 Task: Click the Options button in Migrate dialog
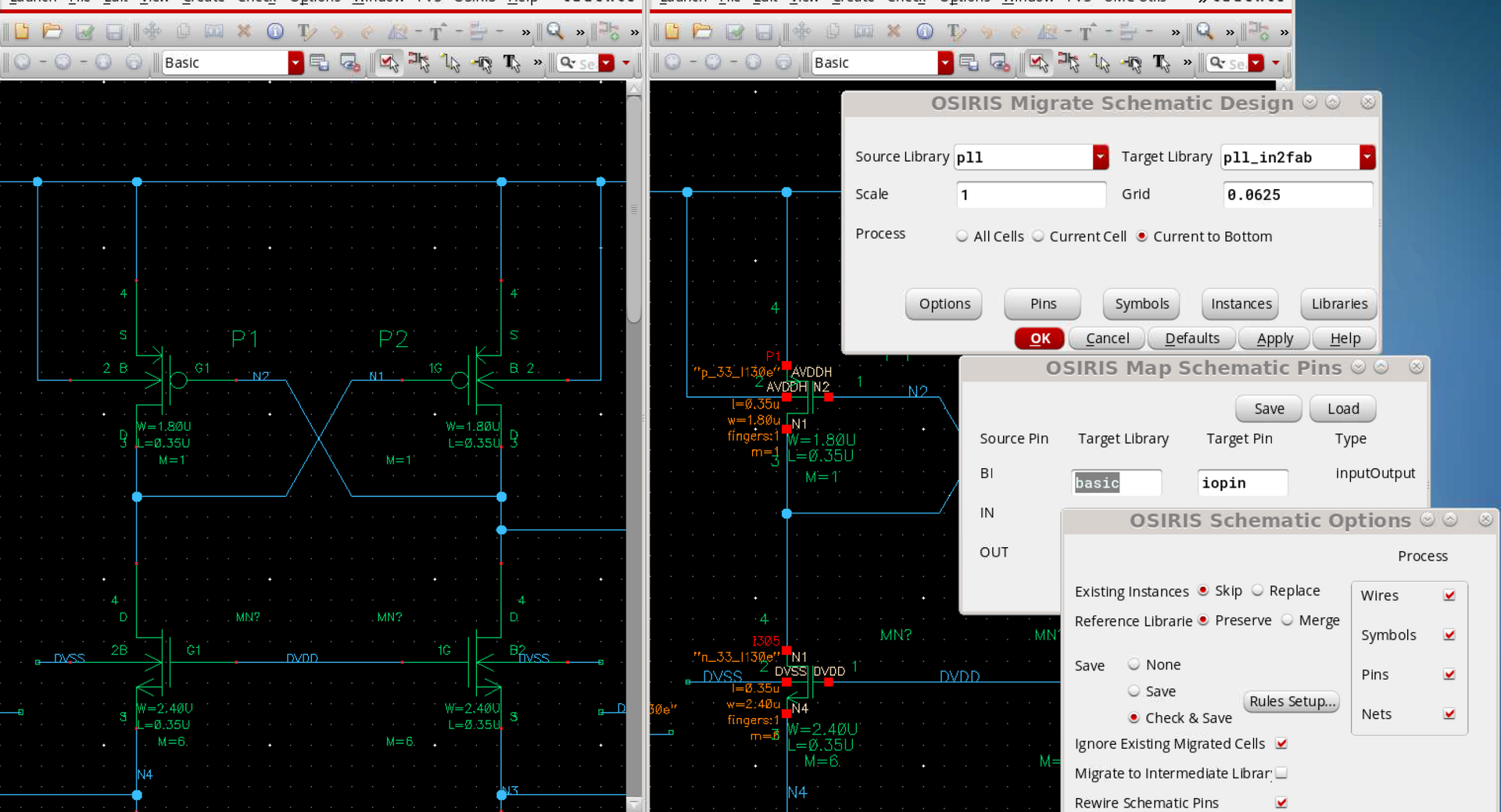tap(944, 304)
